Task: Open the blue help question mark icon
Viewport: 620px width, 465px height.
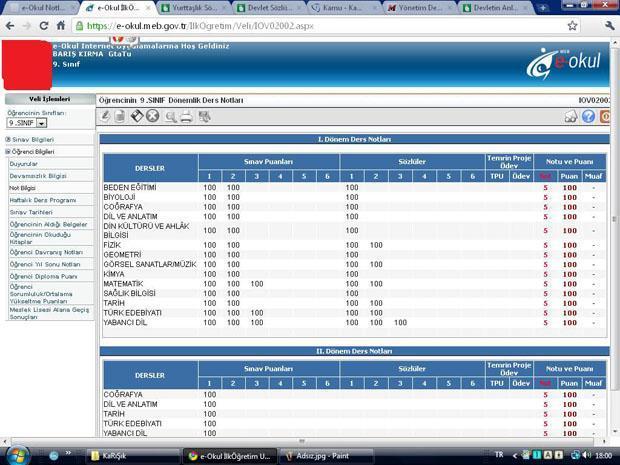Action: [589, 117]
